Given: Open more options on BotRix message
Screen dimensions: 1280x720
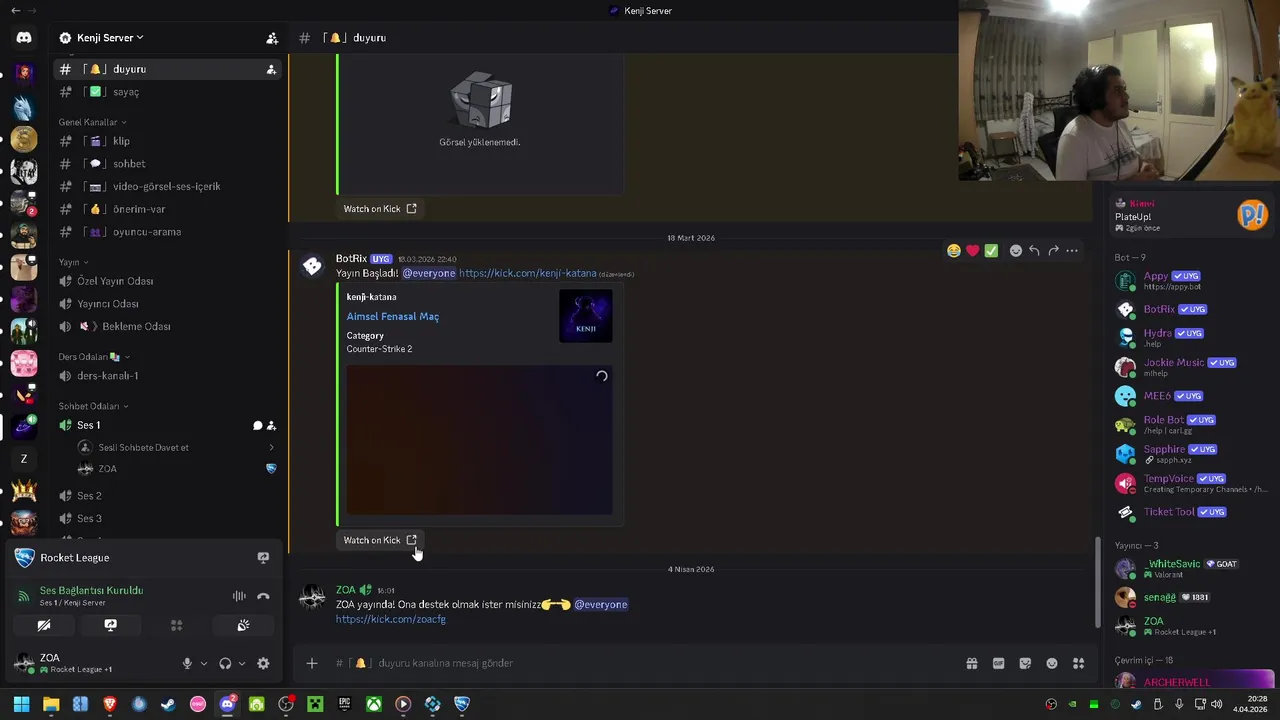Looking at the screenshot, I should [1072, 251].
